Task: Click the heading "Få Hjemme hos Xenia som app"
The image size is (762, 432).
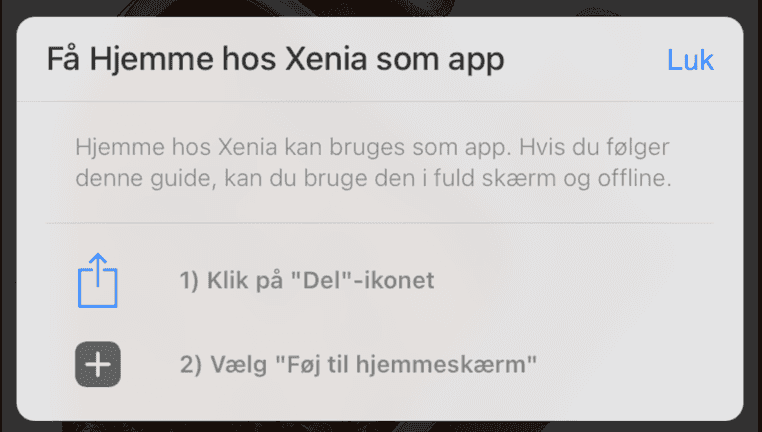Action: [x=276, y=60]
